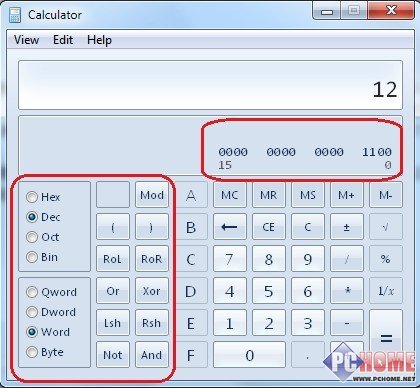Click the equals button
This screenshot has height=388, width=420.
386,339
